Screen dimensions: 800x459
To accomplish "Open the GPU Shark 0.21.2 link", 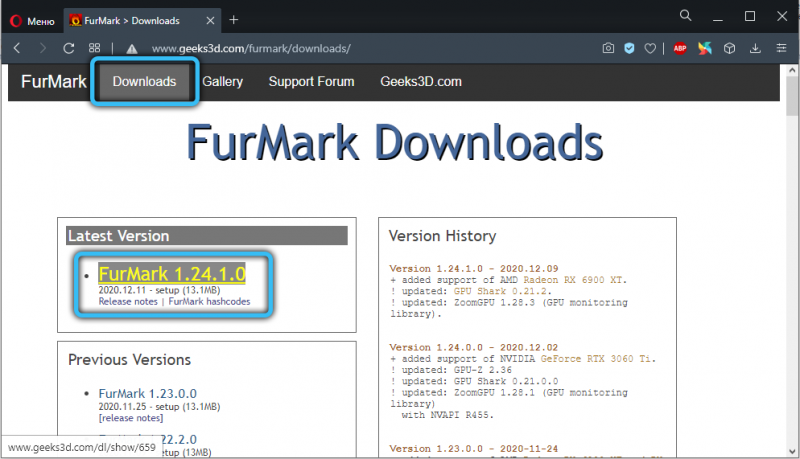I will 500,291.
